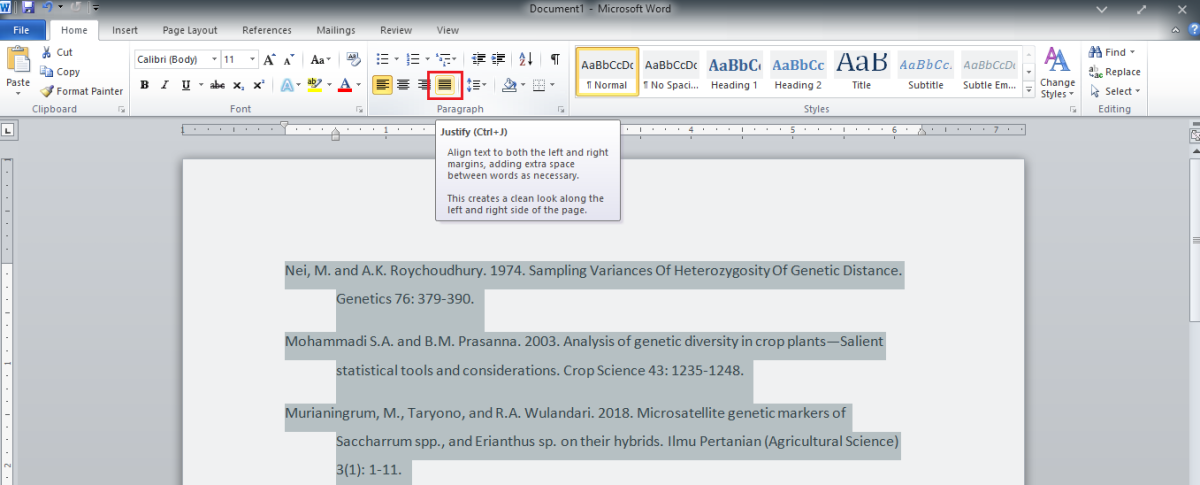Click the Grow Font icon
The width and height of the screenshot is (1200, 485).
click(269, 59)
